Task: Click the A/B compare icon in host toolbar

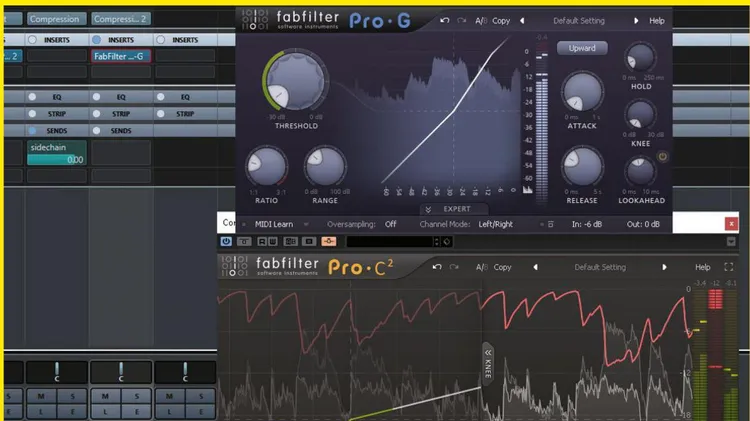Action: click(x=290, y=242)
